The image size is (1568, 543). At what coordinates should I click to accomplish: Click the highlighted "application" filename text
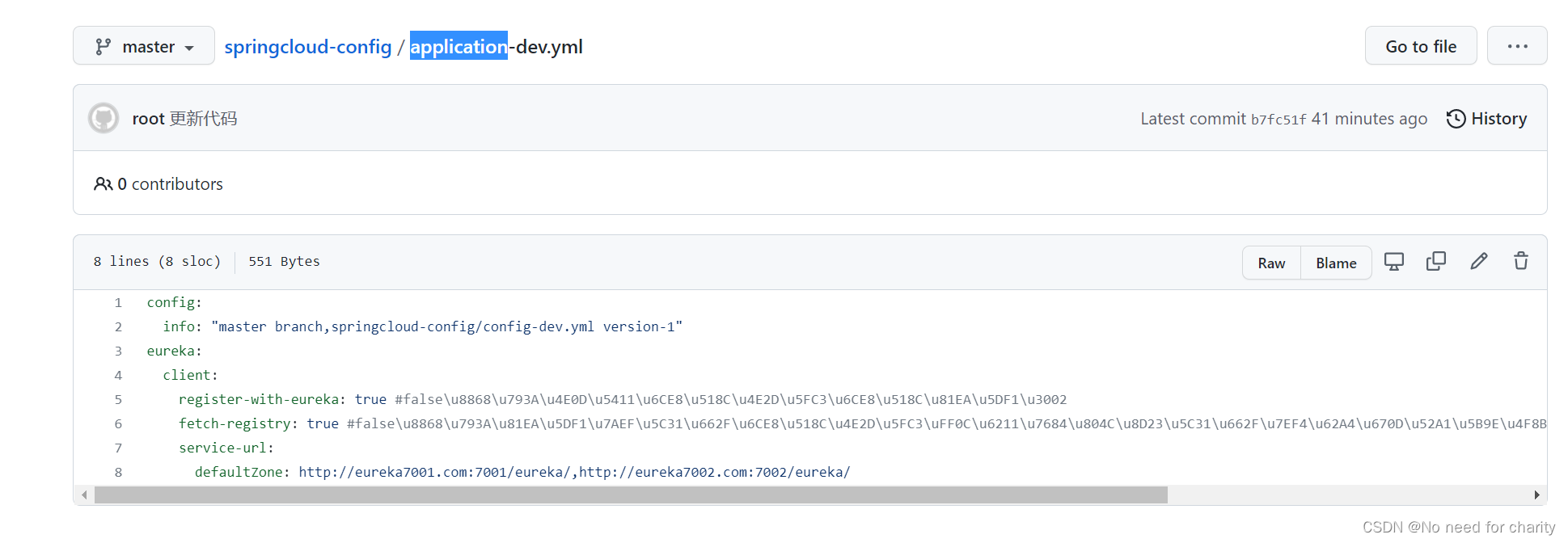[459, 46]
